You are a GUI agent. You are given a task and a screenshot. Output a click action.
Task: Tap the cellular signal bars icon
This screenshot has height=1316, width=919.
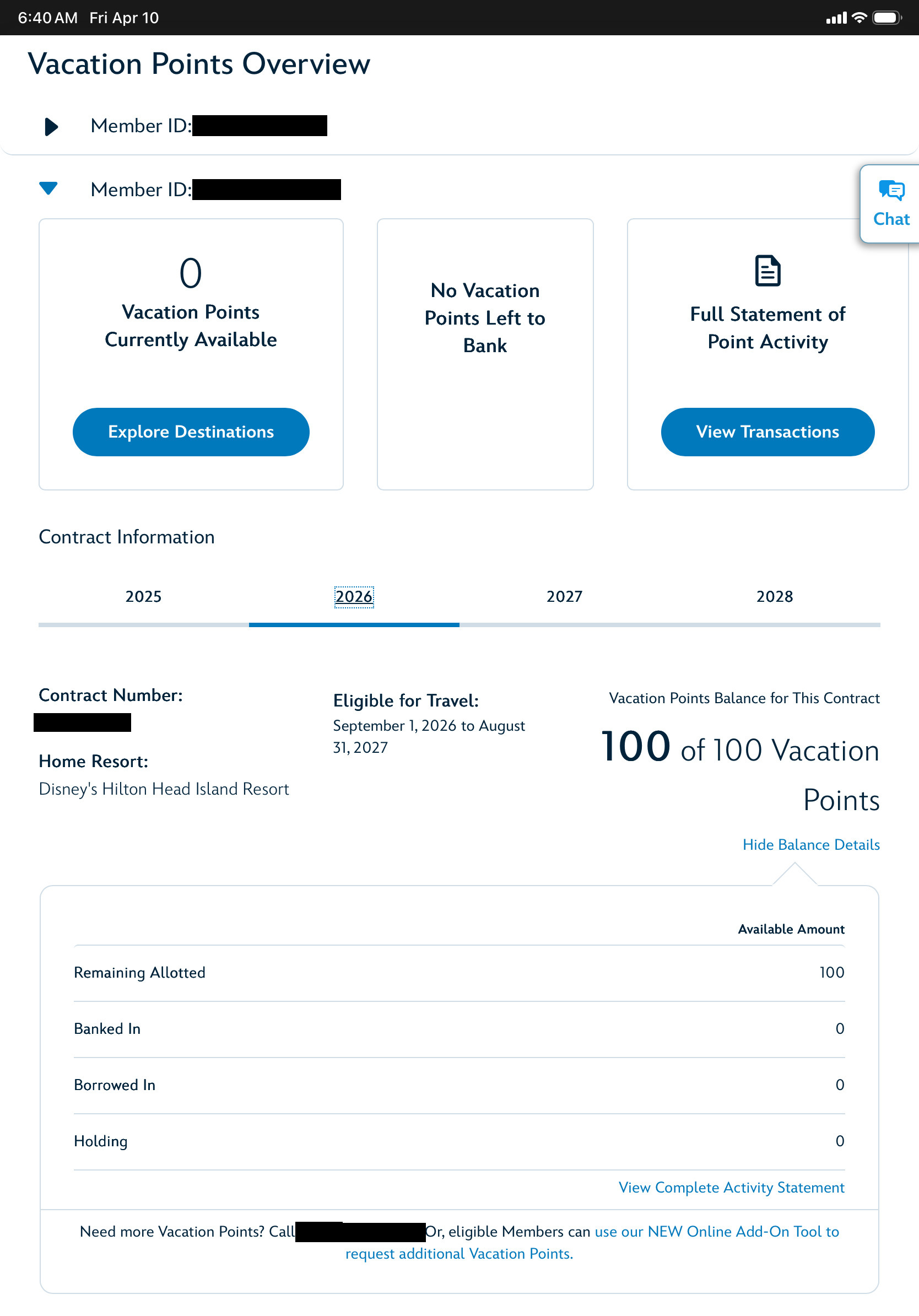pyautogui.click(x=835, y=19)
